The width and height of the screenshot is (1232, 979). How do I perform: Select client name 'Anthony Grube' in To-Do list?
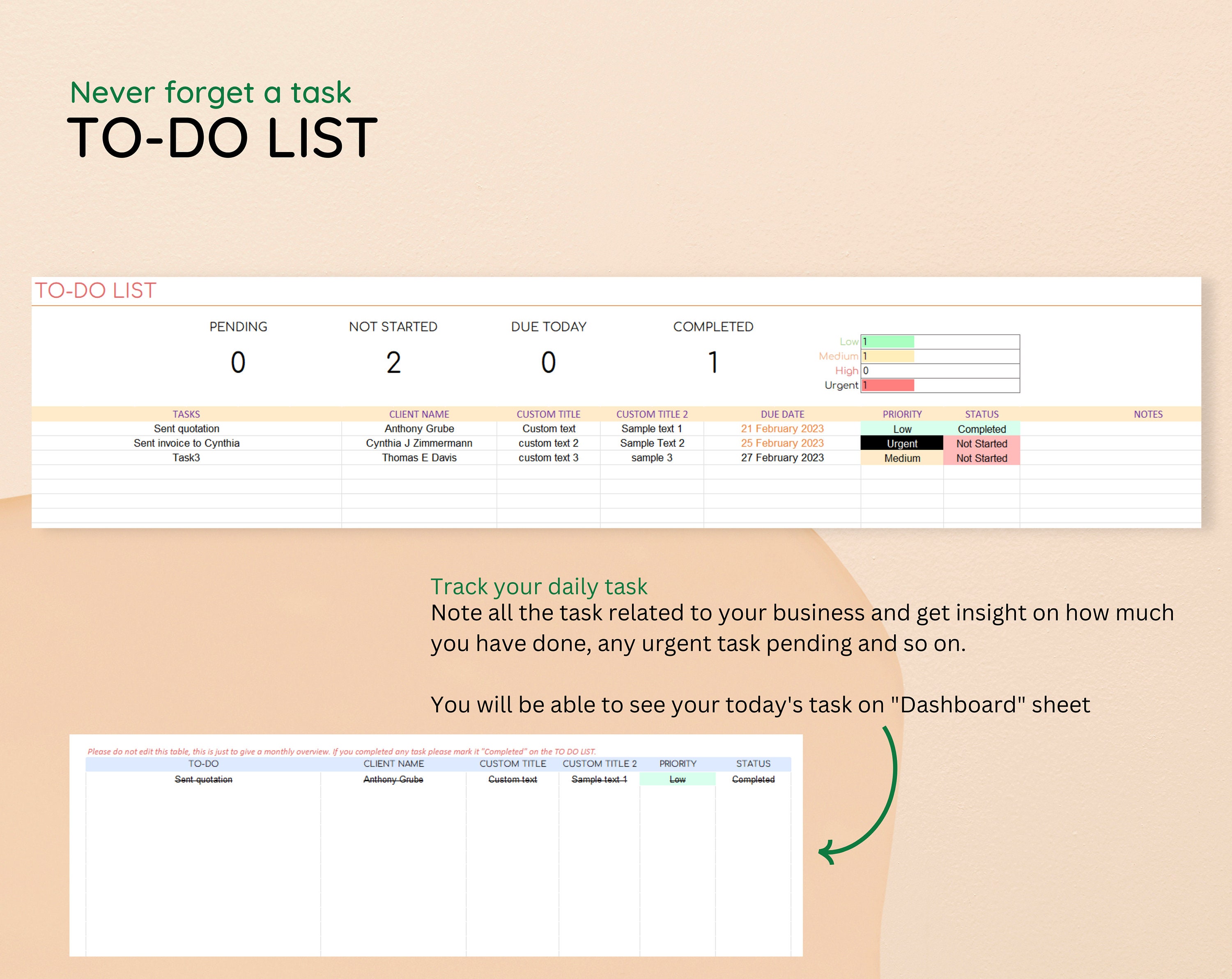[419, 428]
